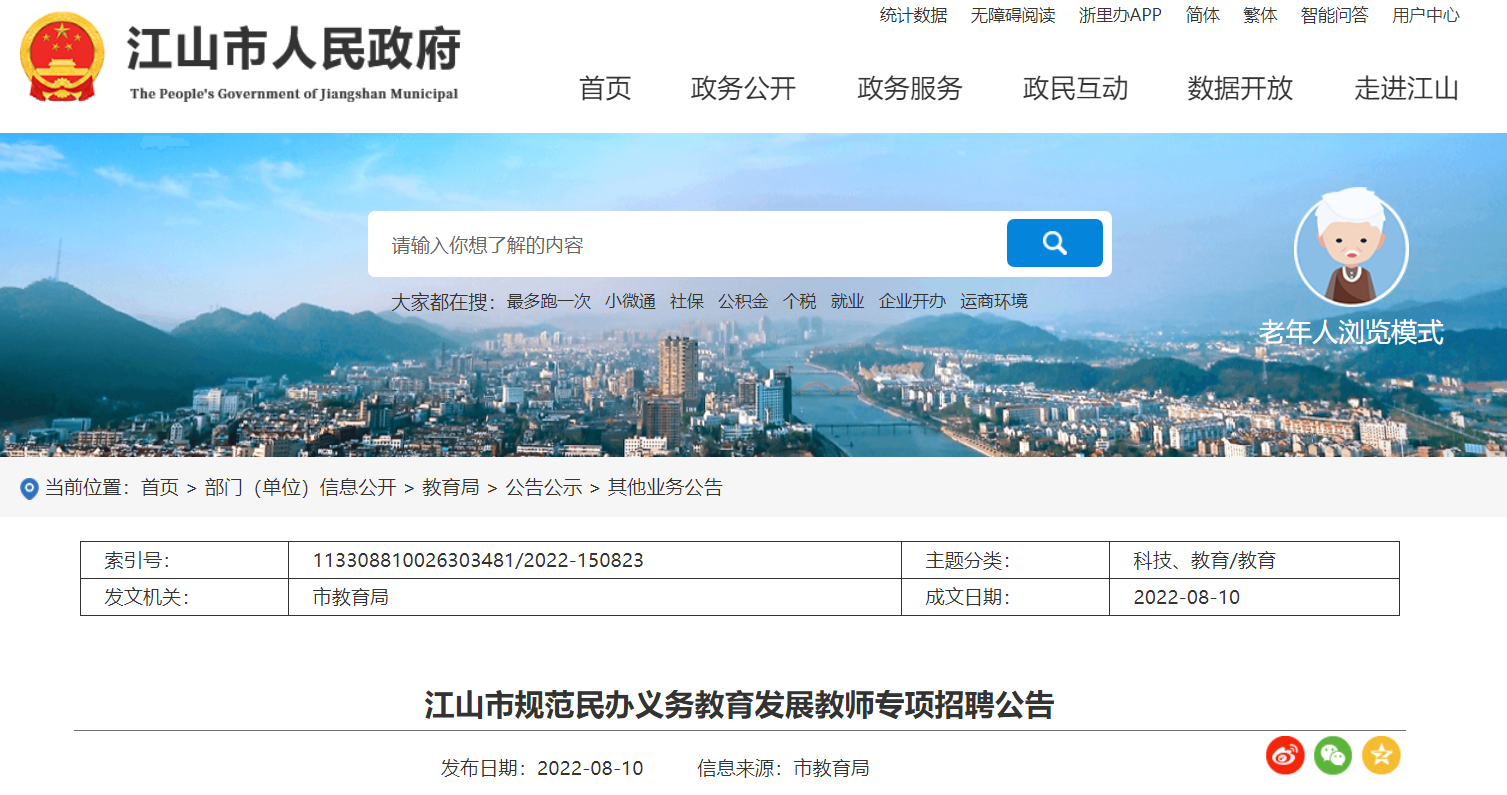Share article via WeChat icon

pyautogui.click(x=1333, y=755)
